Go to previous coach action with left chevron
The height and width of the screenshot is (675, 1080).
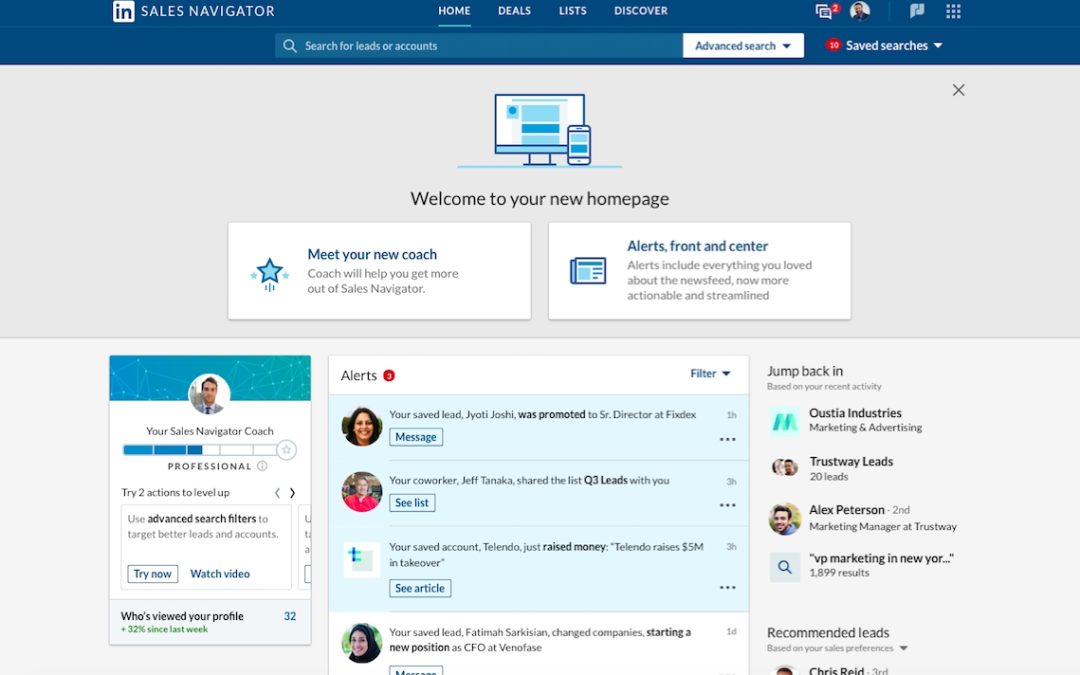click(277, 493)
